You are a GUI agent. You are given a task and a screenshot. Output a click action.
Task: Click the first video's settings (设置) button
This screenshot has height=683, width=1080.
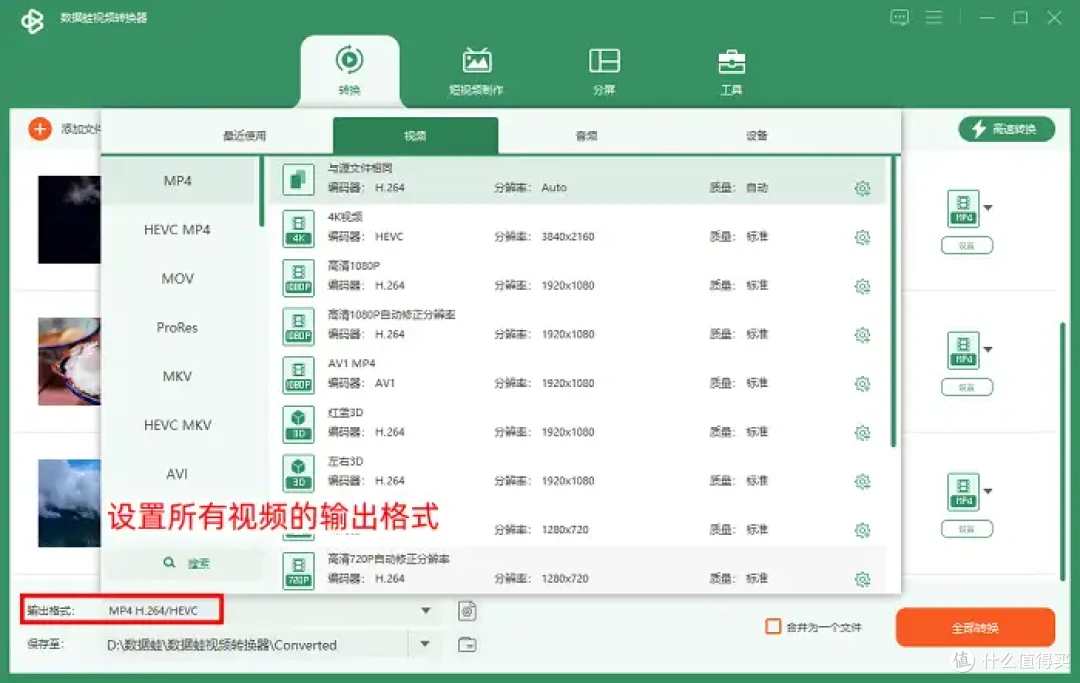(x=967, y=246)
